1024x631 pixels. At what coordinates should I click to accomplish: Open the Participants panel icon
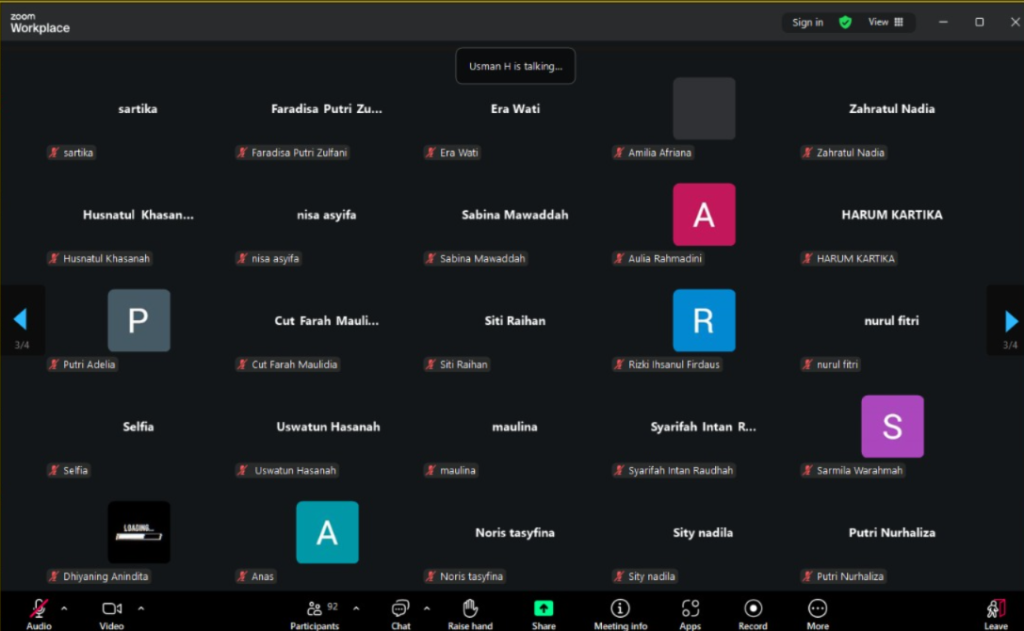pos(314,609)
